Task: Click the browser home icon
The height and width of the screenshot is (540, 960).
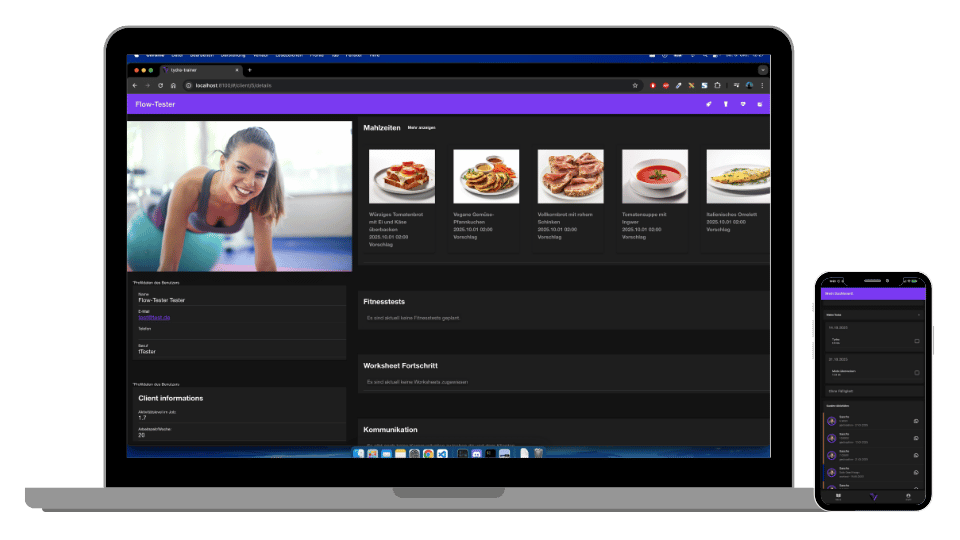Action: [x=173, y=86]
